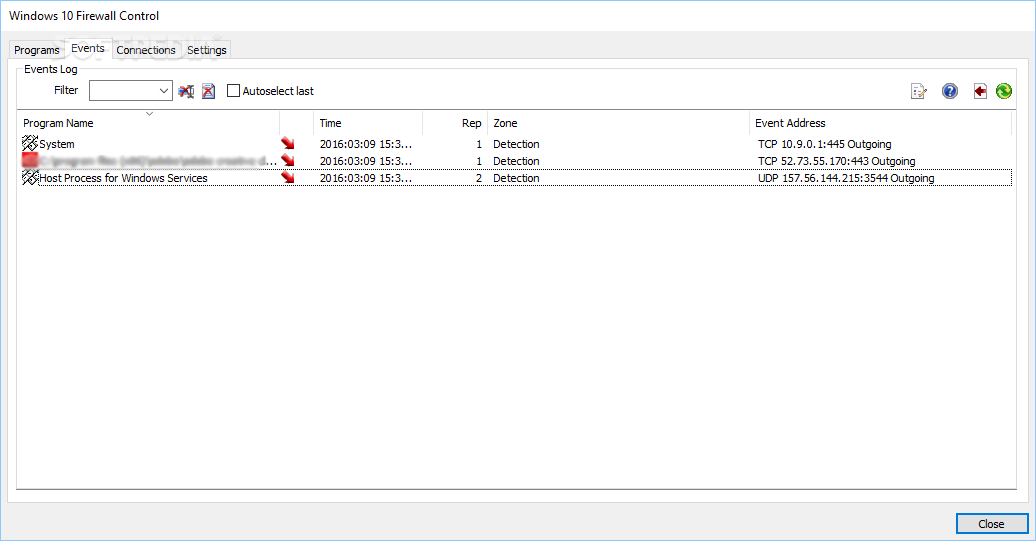Viewport: 1036px width, 541px height.
Task: Switch to the Programs tab
Action: click(x=37, y=50)
